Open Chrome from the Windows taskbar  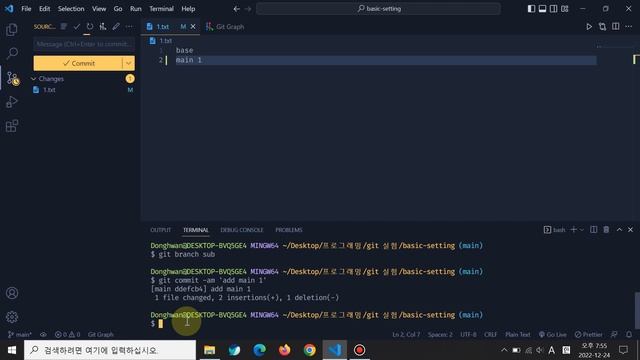point(310,350)
